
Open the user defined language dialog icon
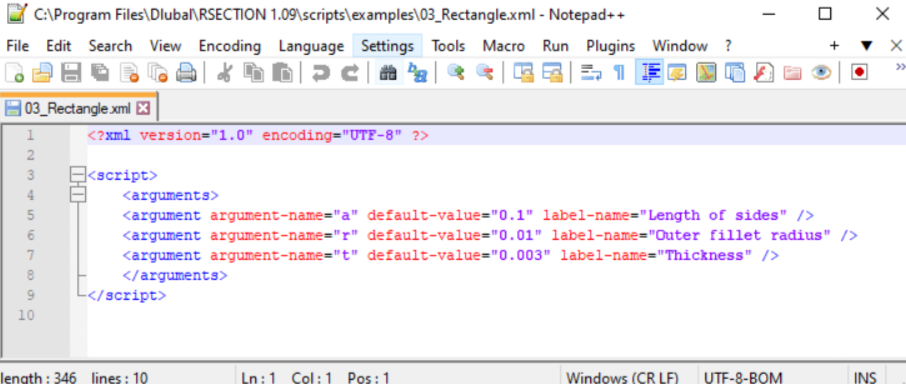coord(677,73)
